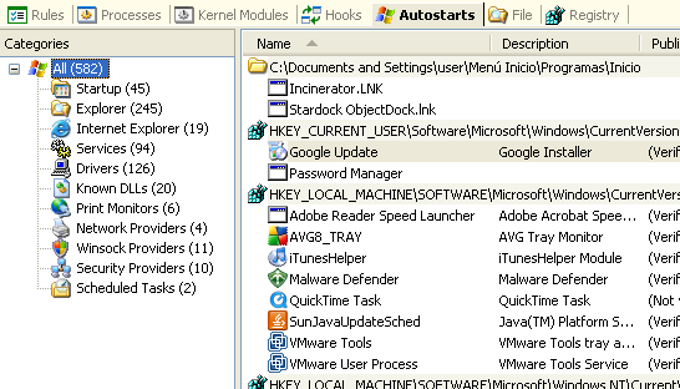Switch to the Registry tab
680x389 pixels.
pyautogui.click(x=582, y=15)
